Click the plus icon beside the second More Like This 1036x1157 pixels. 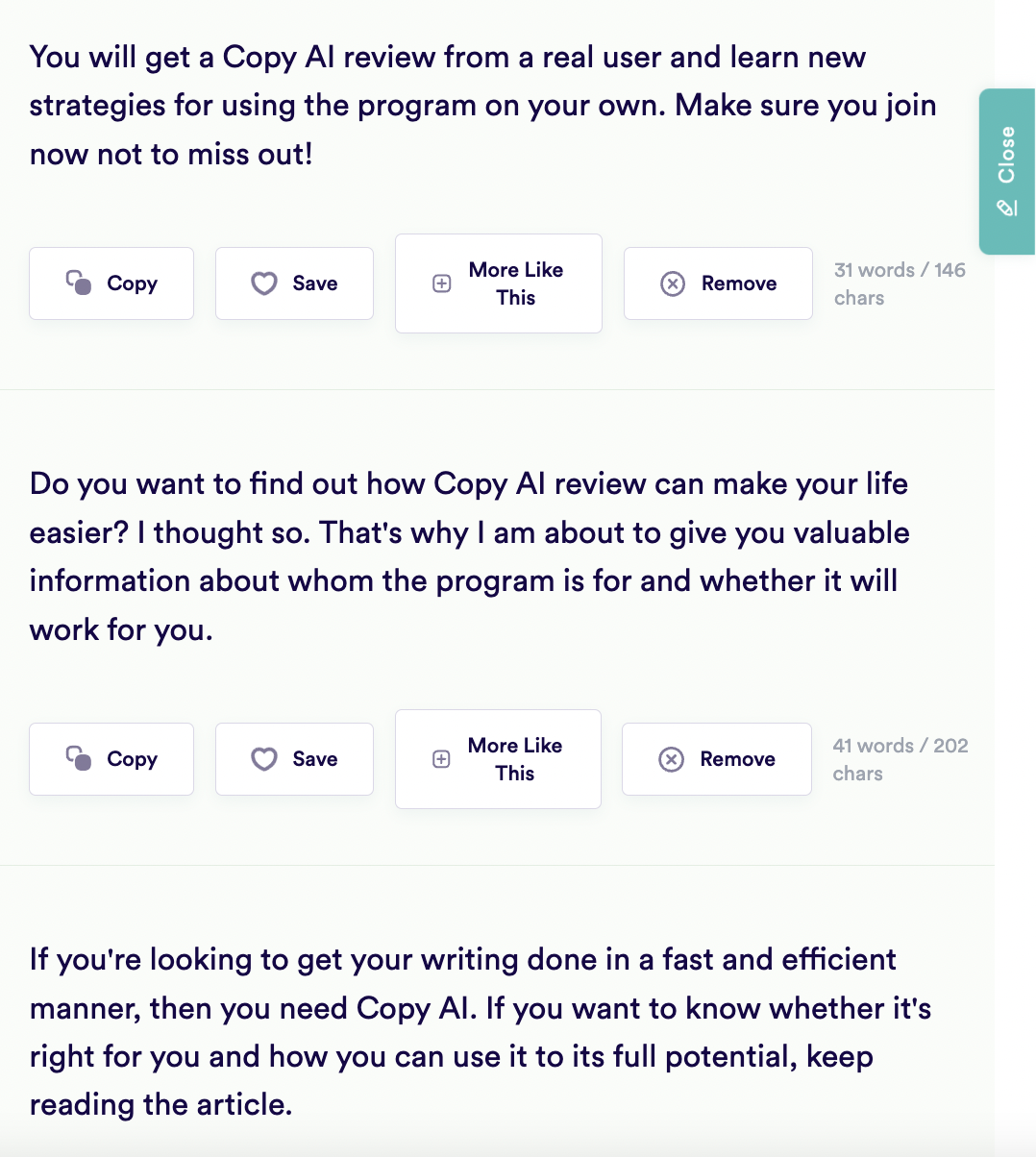pos(441,759)
